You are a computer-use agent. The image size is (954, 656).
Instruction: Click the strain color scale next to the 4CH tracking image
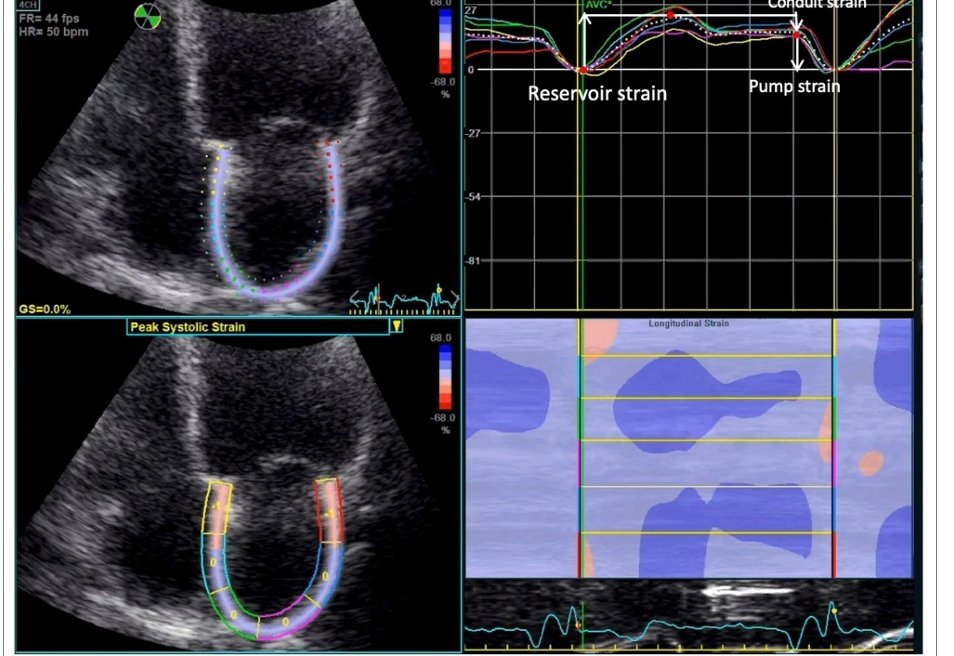click(x=446, y=40)
